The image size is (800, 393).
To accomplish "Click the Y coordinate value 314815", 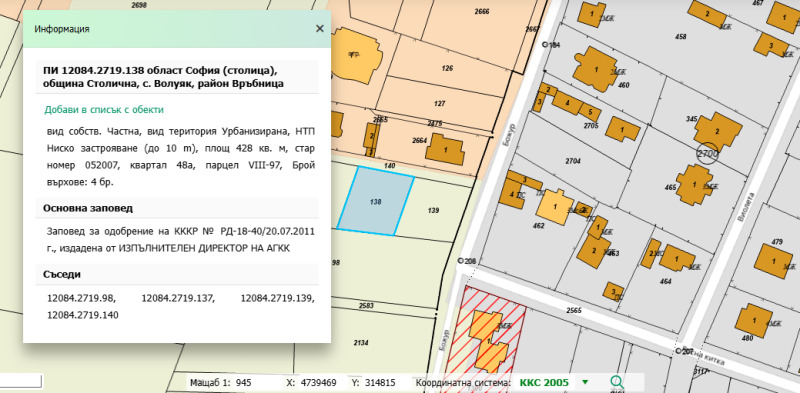I will [380, 383].
